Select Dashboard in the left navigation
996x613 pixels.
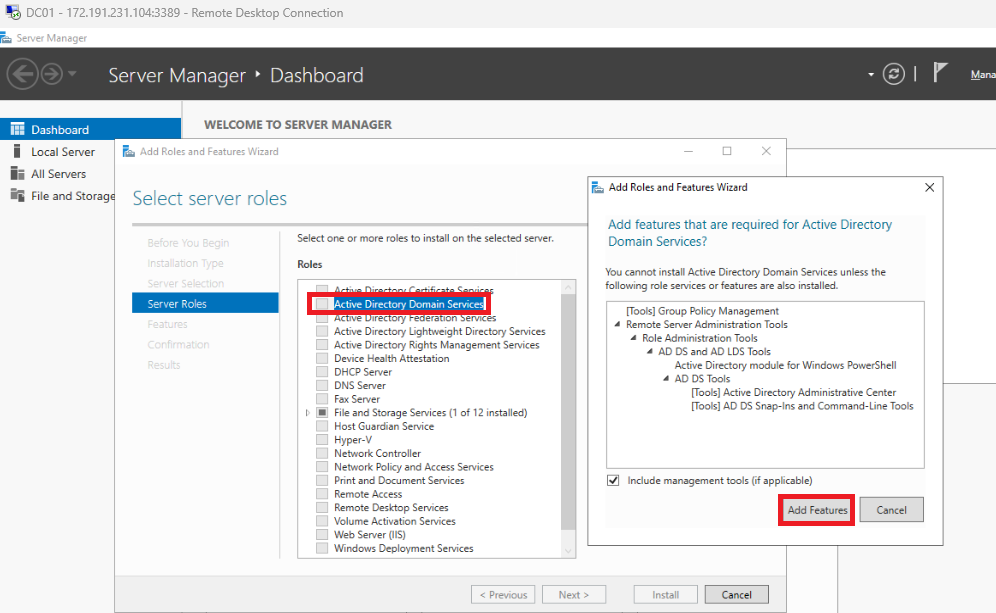[x=90, y=129]
